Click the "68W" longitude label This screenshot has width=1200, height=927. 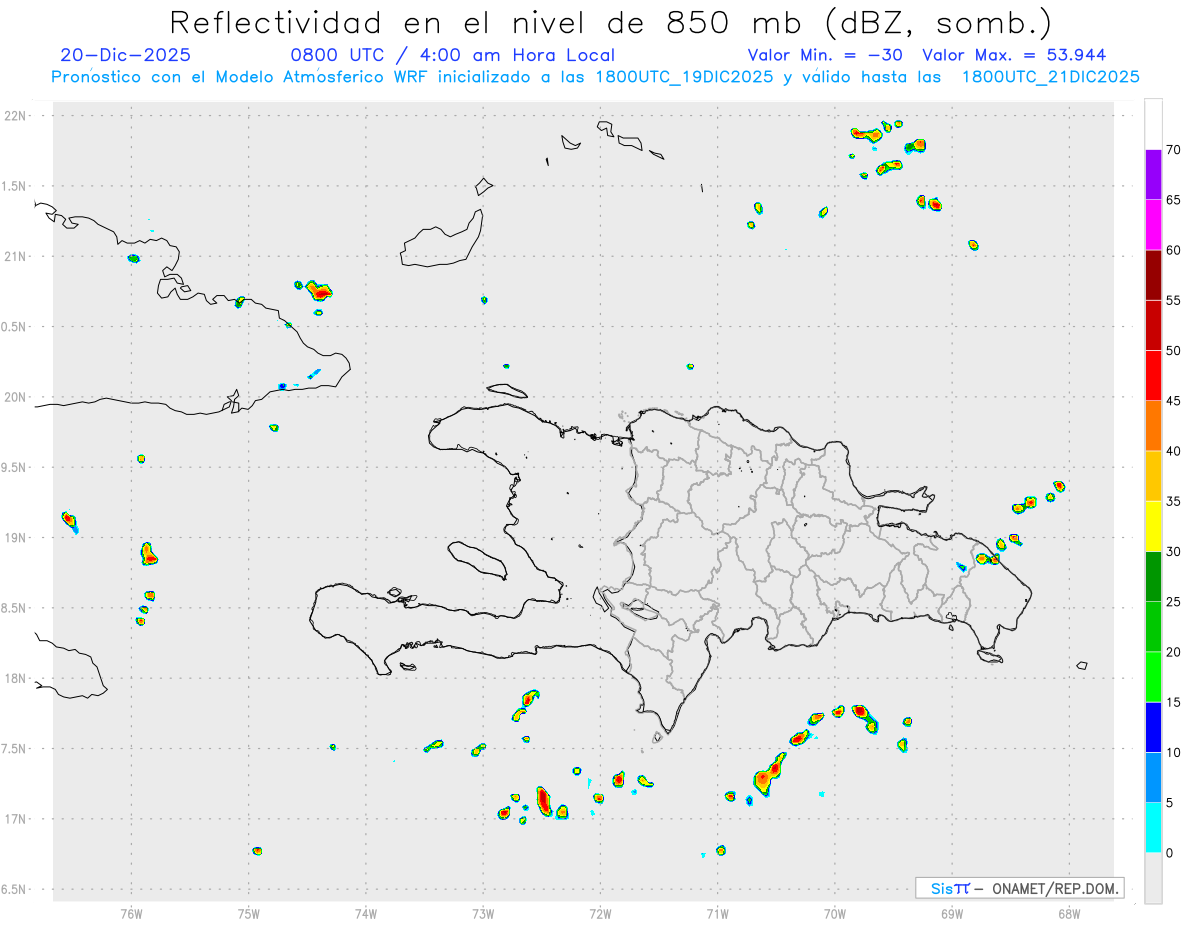[x=1068, y=913]
